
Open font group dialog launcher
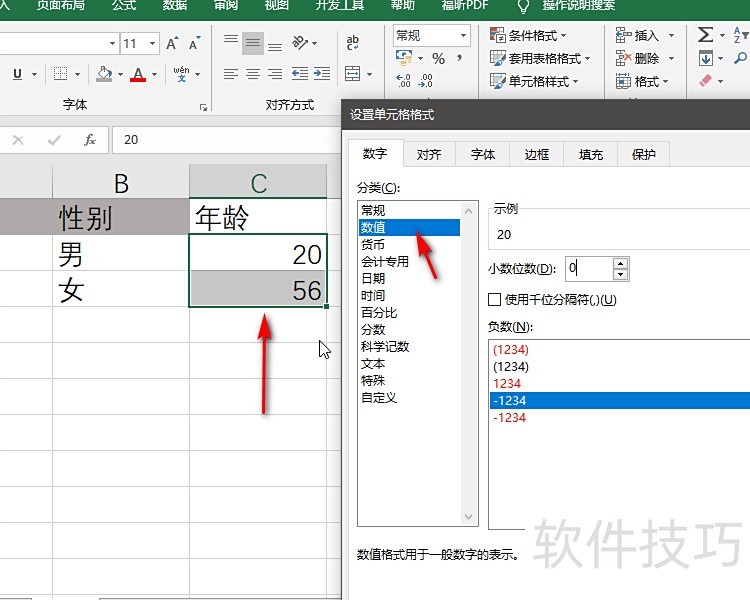203,108
